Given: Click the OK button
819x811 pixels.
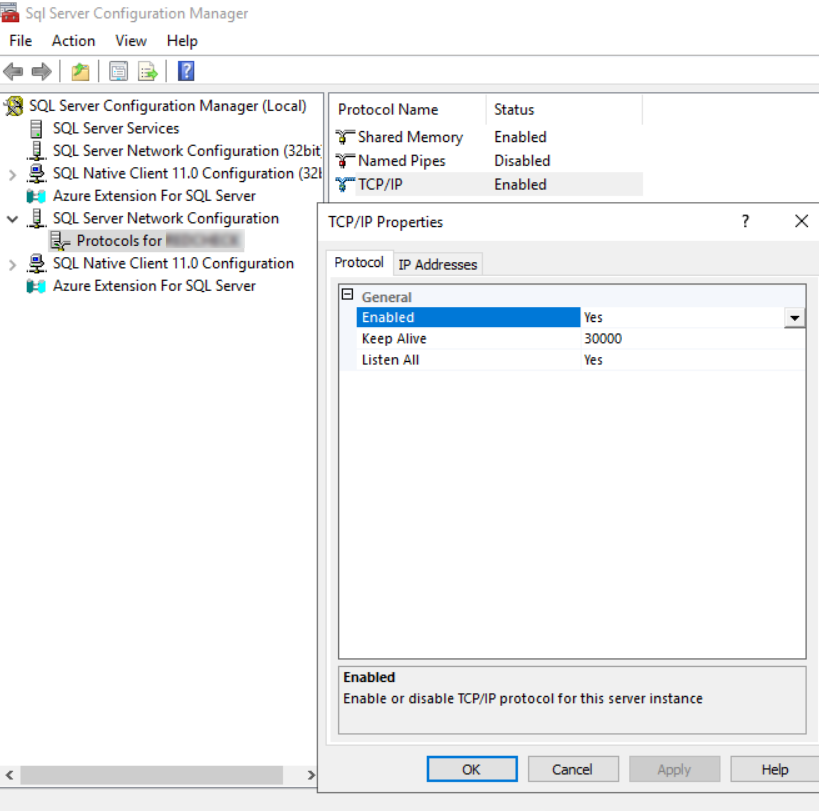Looking at the screenshot, I should click(471, 769).
